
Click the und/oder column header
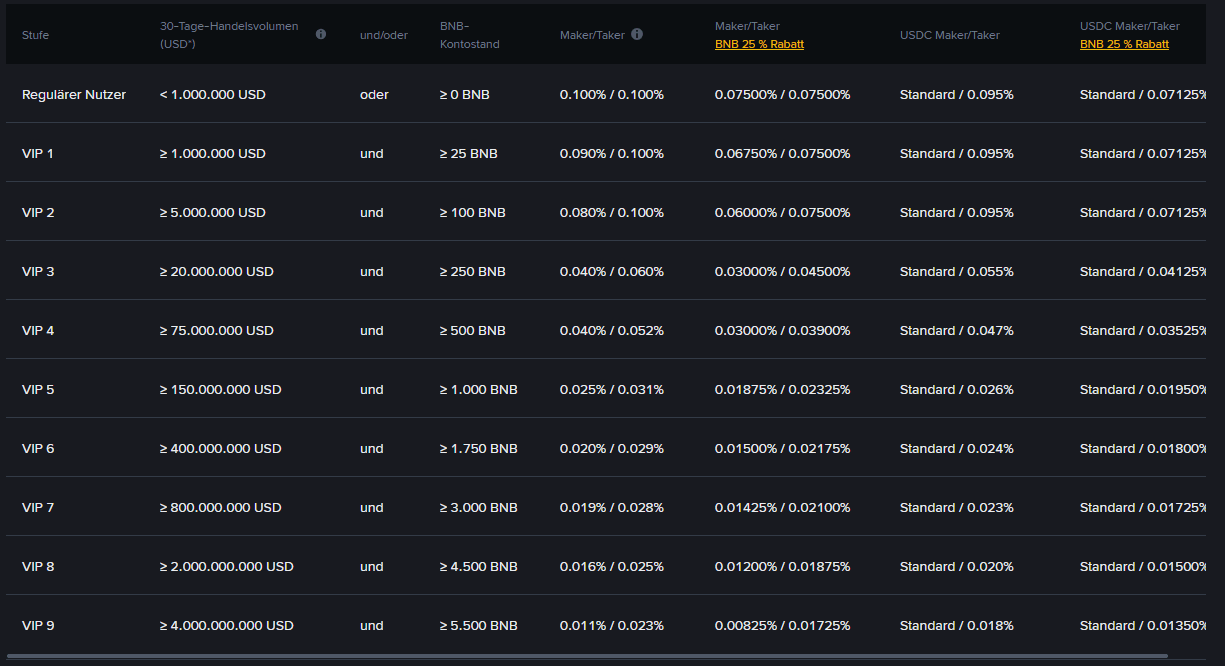pyautogui.click(x=383, y=33)
